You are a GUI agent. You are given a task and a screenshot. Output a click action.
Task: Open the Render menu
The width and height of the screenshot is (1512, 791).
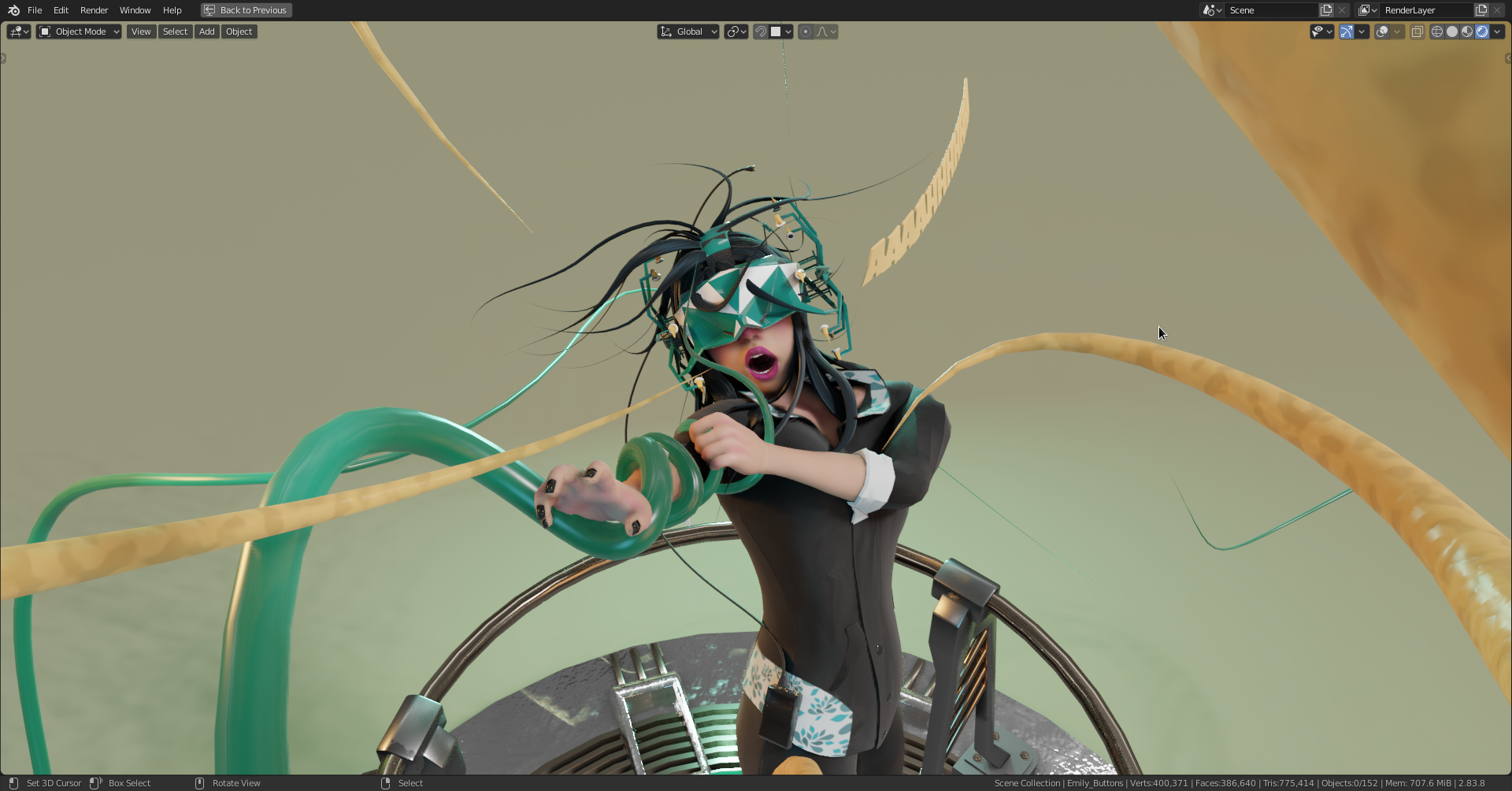coord(94,10)
